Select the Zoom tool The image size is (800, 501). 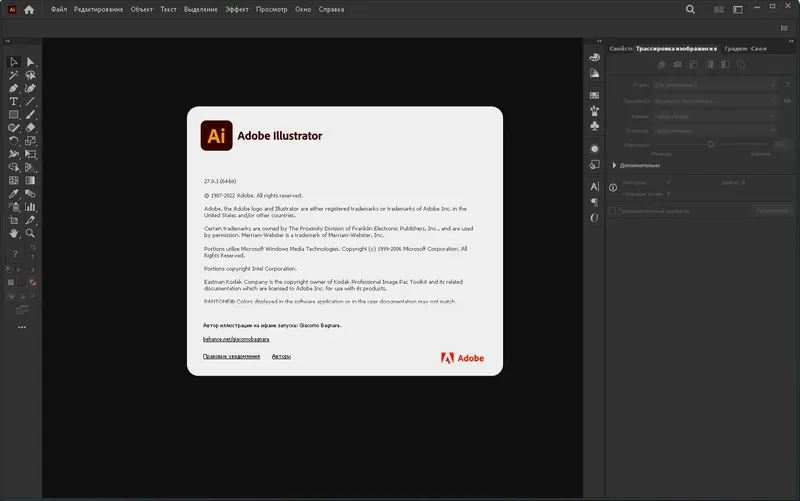pyautogui.click(x=31, y=234)
